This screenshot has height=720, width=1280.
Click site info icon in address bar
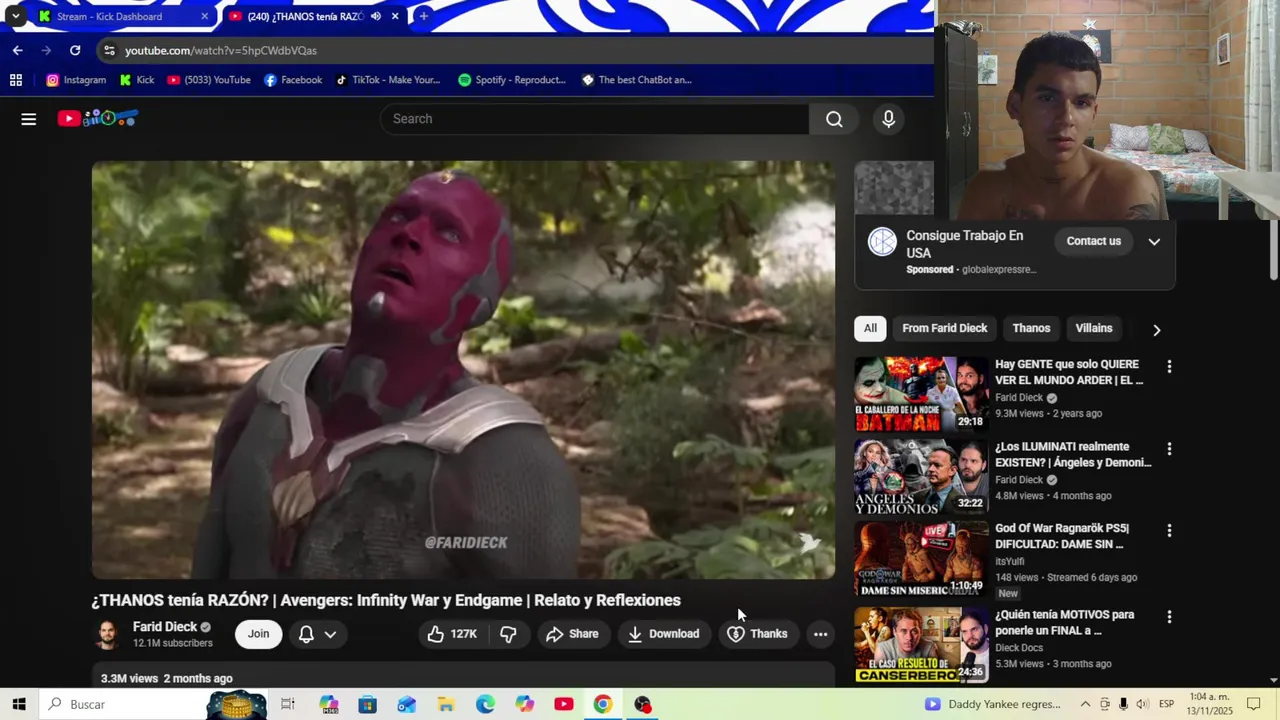[x=109, y=50]
